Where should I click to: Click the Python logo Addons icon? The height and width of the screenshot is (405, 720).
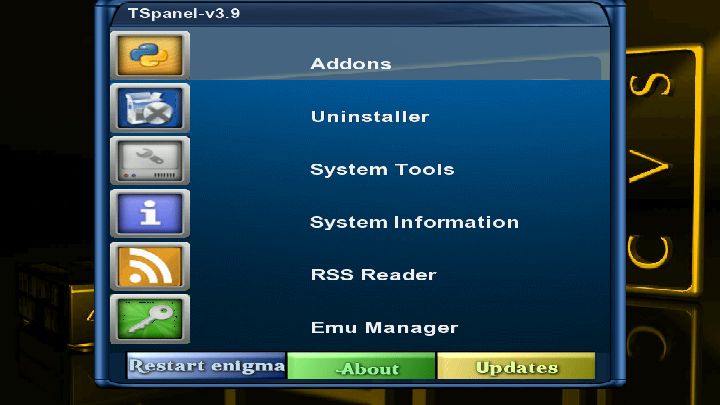[150, 56]
